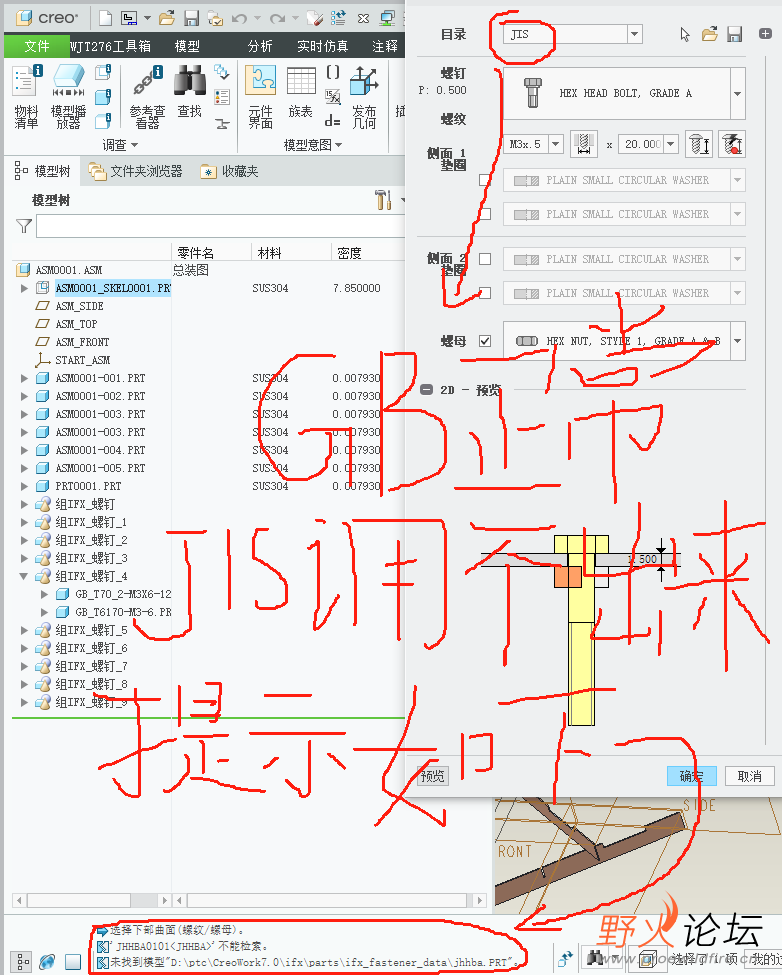
Task: Open model tree settings hammer icon
Action: [x=383, y=200]
